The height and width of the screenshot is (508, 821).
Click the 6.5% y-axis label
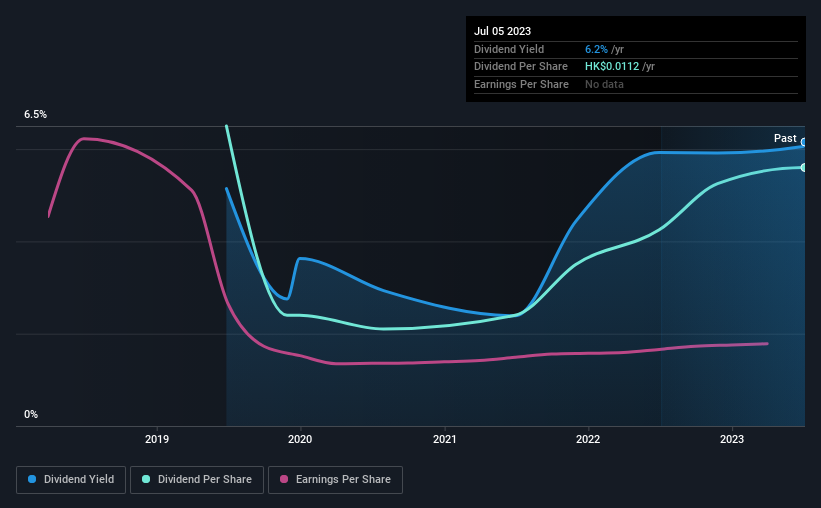[x=36, y=115]
